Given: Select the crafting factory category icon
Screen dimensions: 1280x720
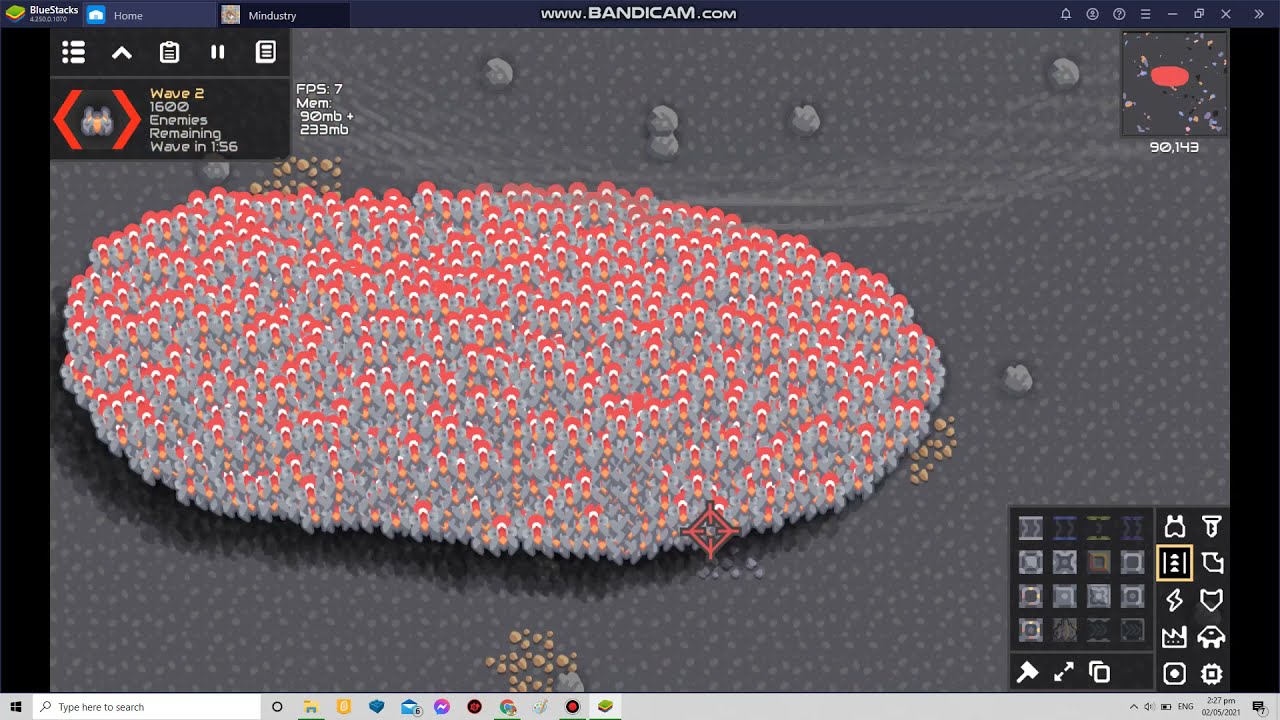Looking at the screenshot, I should [1175, 637].
